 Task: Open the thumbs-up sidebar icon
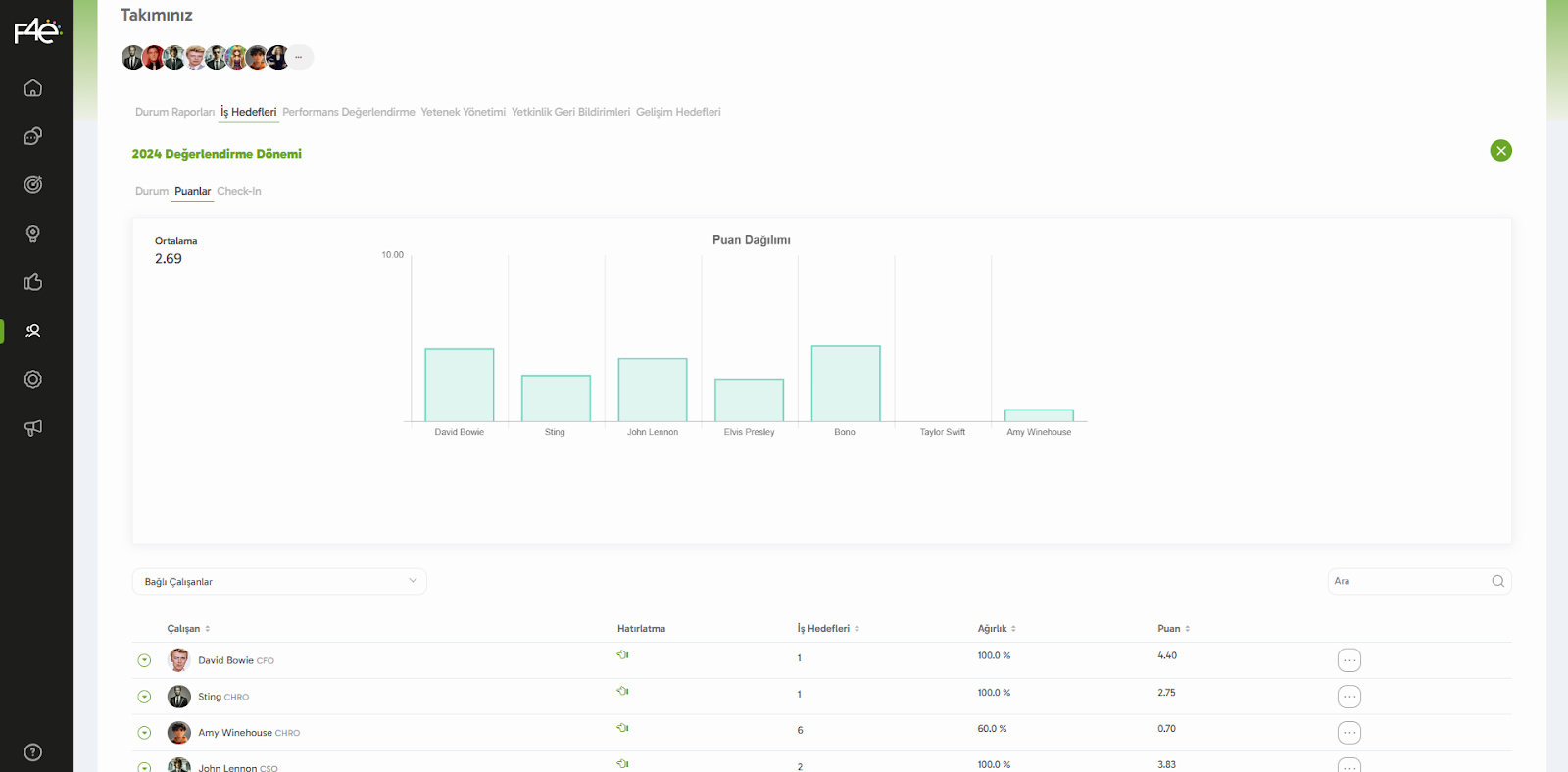[33, 282]
